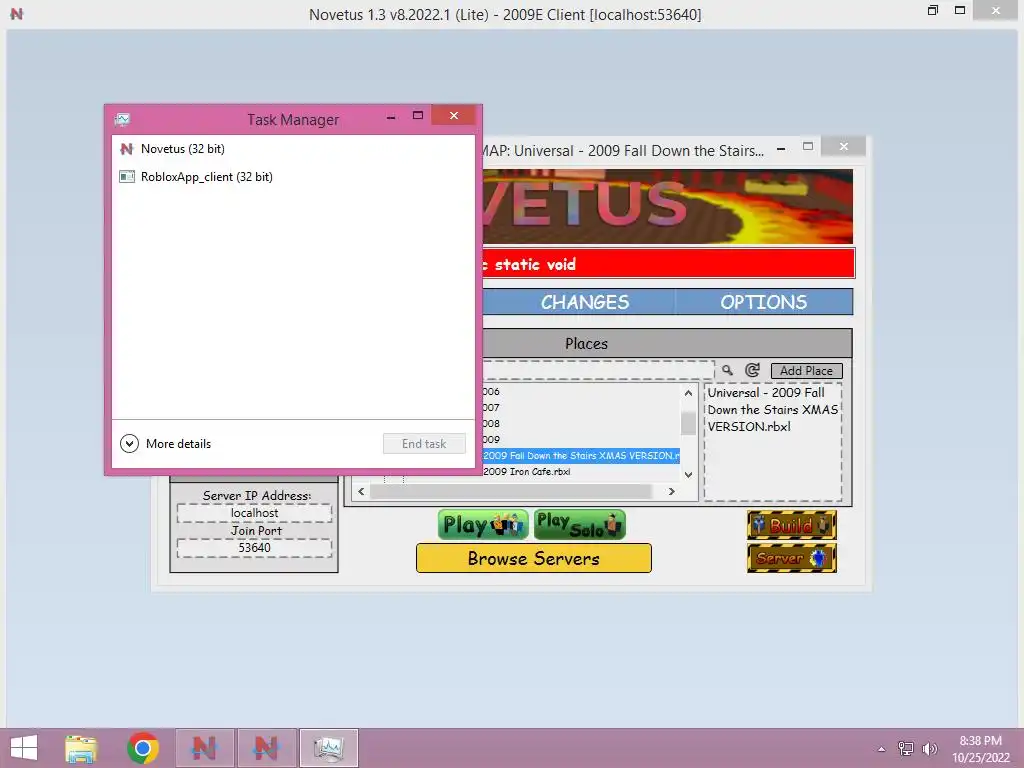Click the Build button
1024x768 pixels.
point(792,525)
